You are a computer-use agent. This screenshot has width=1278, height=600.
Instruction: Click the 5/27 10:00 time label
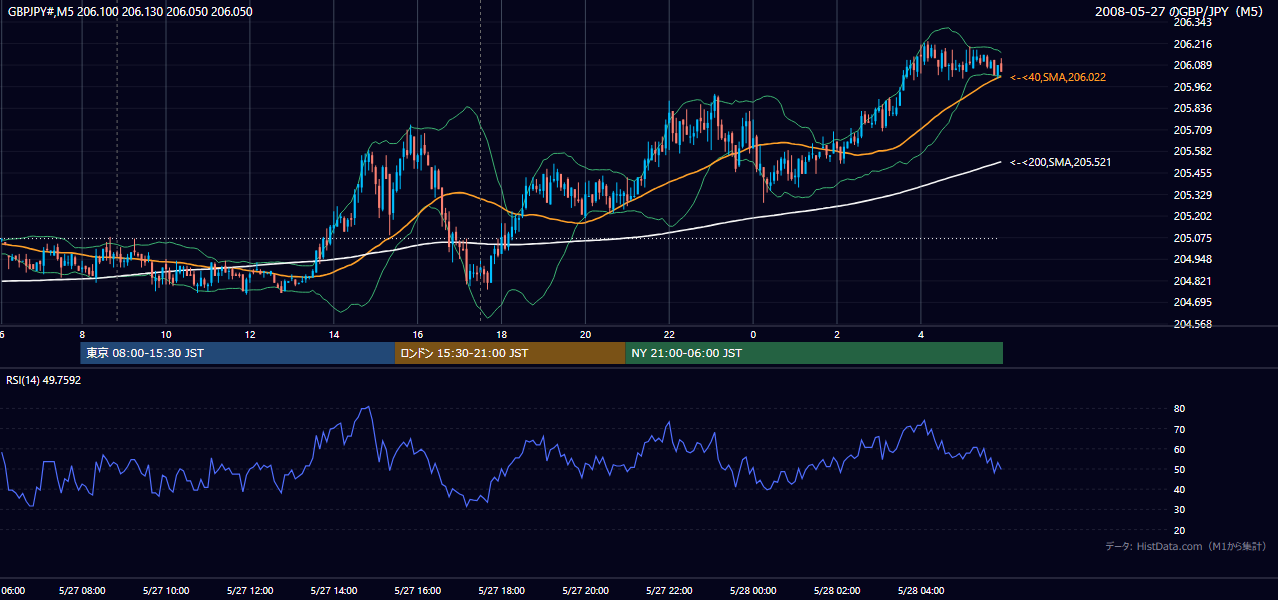click(166, 591)
